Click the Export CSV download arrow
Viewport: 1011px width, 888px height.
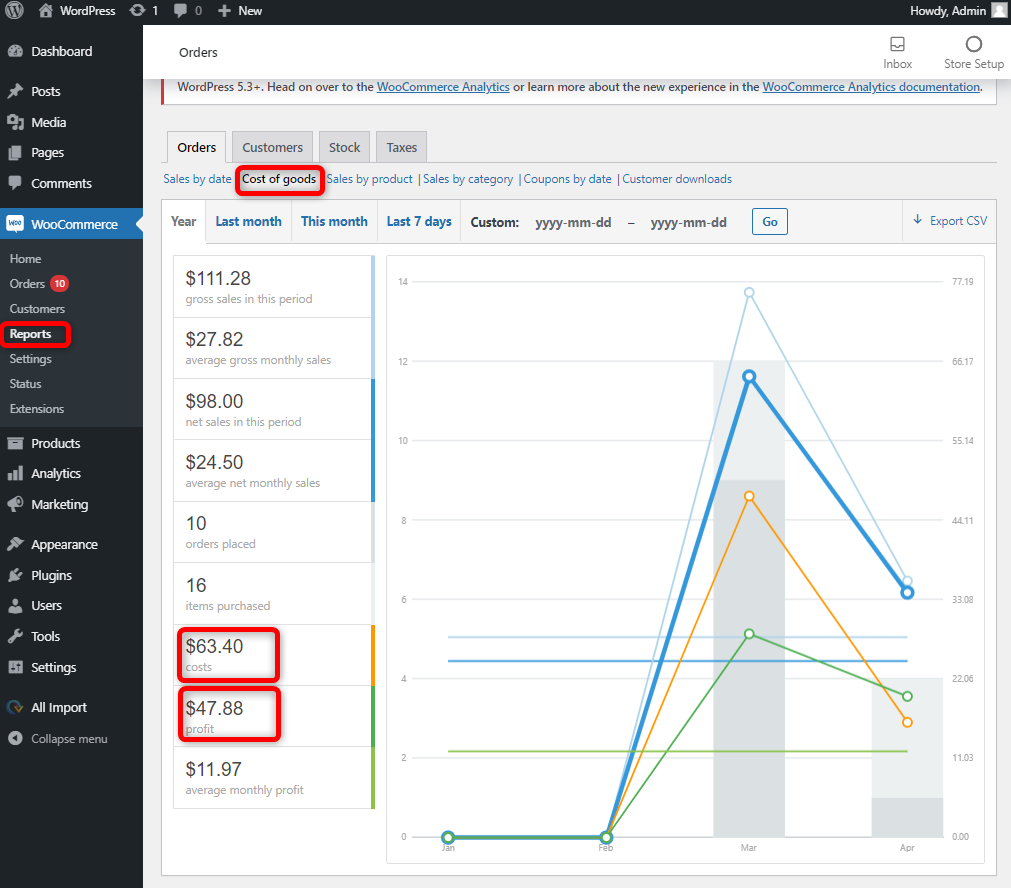point(918,220)
